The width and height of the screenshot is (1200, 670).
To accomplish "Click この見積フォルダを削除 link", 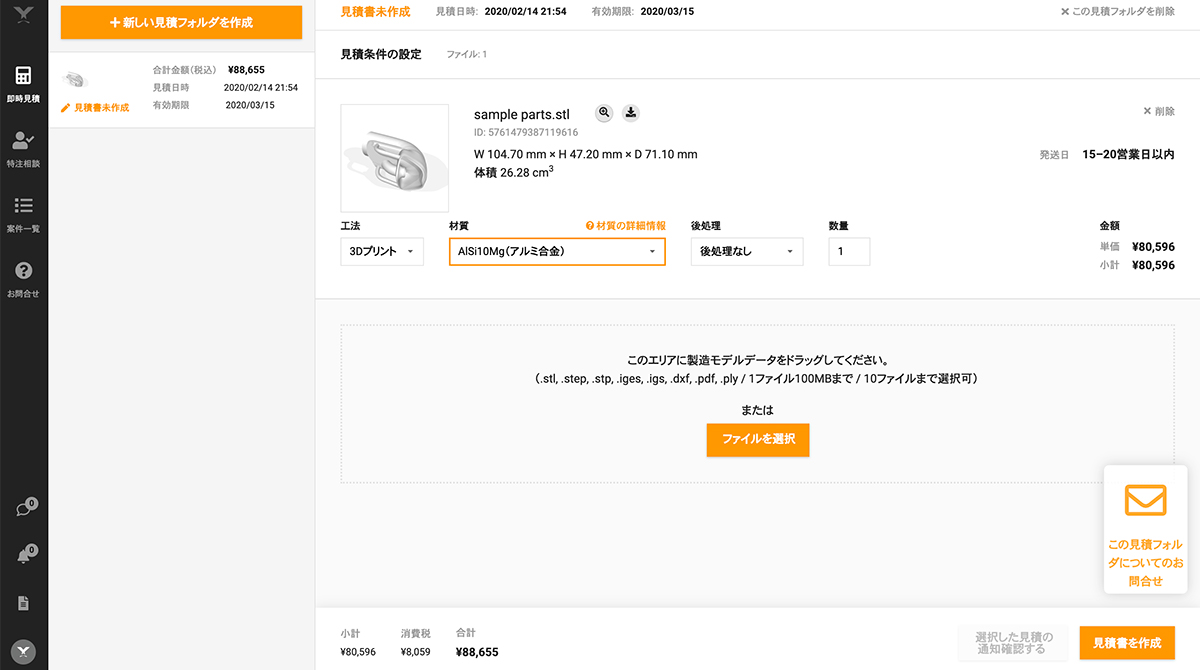I will [x=1117, y=12].
